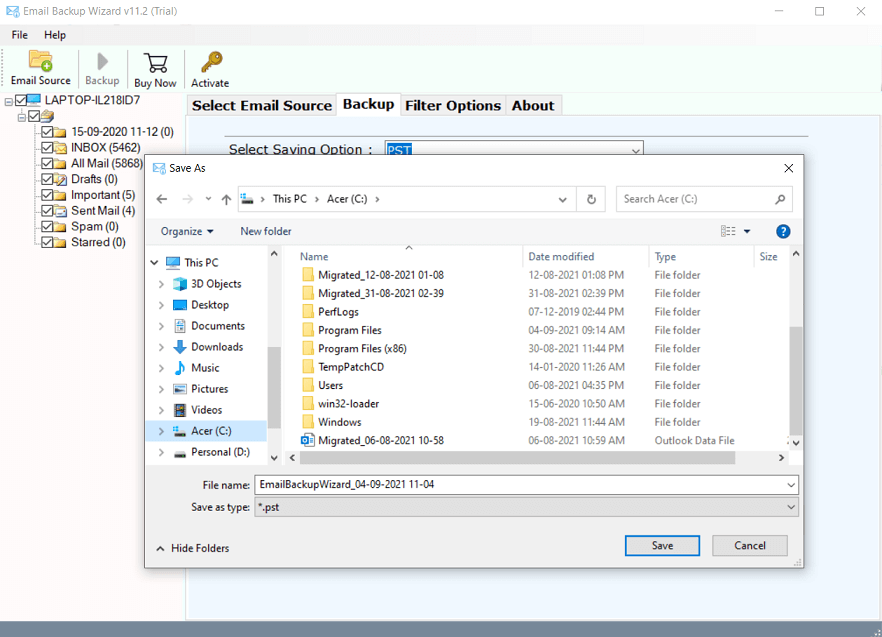Click the Activate key icon
Viewport: 882px width, 637px height.
point(212,61)
